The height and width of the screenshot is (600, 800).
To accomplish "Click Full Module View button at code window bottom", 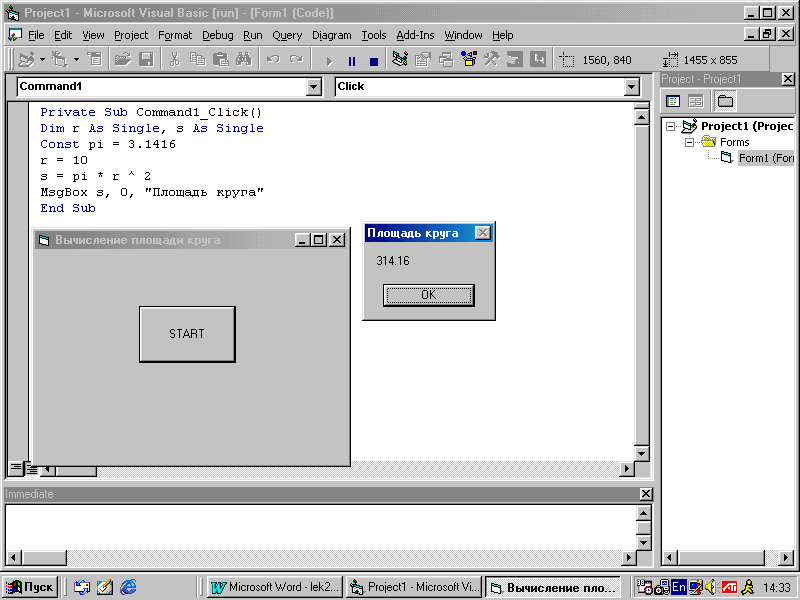I will 31,469.
